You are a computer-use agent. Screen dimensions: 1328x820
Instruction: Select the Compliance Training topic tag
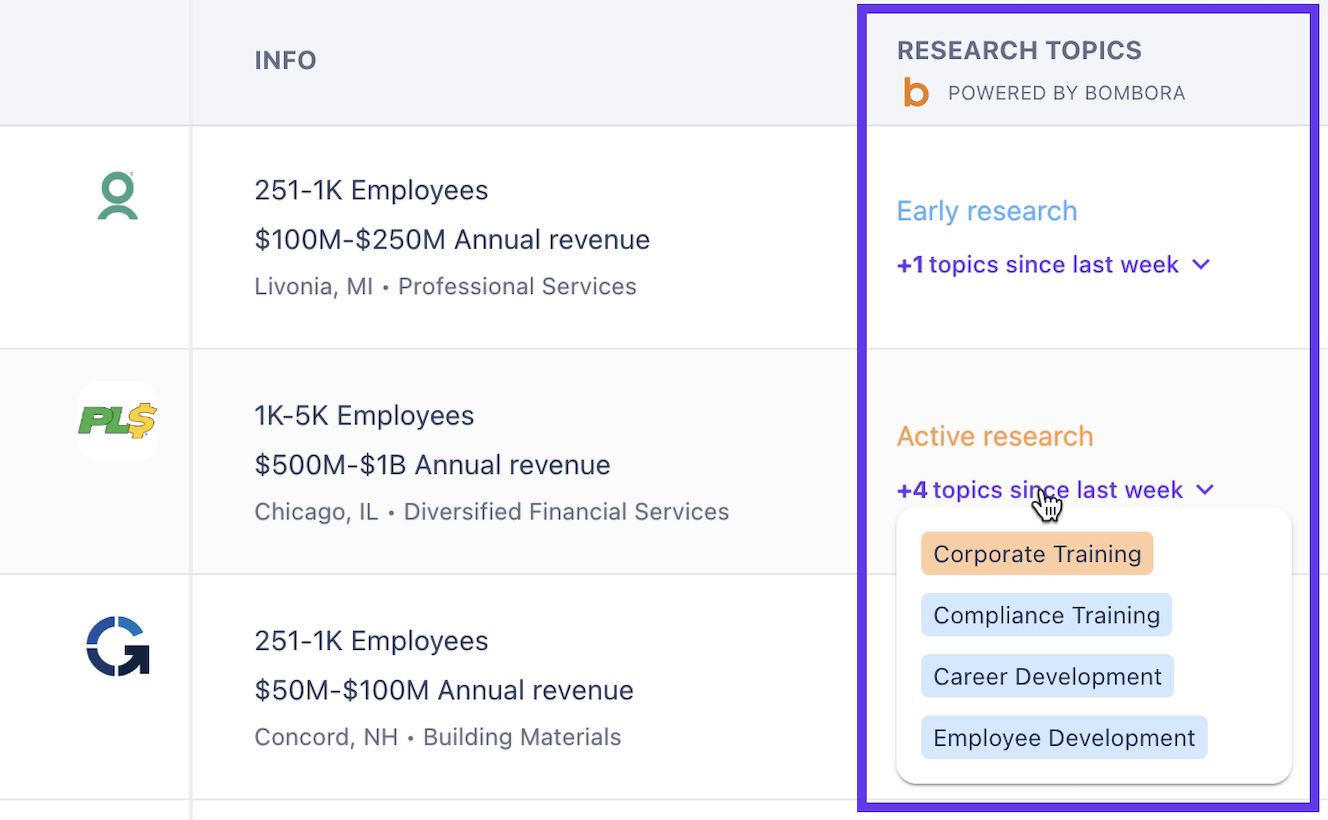click(x=1046, y=615)
